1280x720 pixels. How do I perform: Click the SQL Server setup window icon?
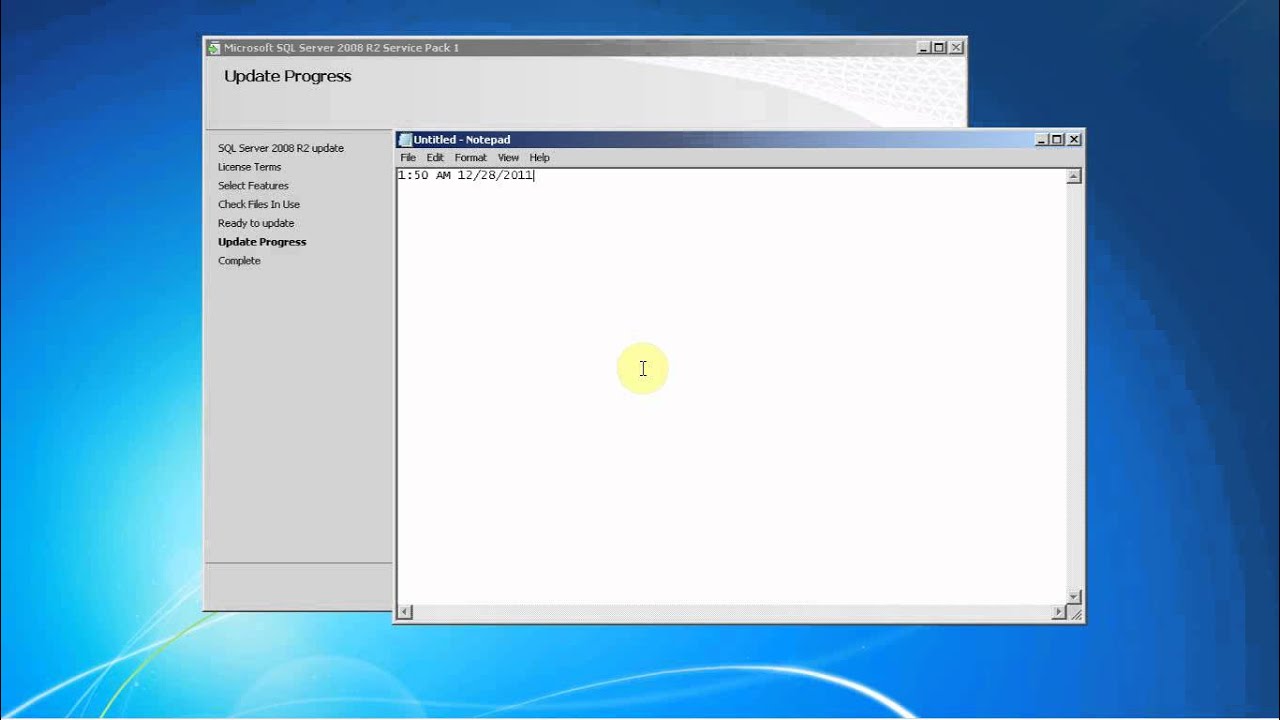pyautogui.click(x=213, y=48)
